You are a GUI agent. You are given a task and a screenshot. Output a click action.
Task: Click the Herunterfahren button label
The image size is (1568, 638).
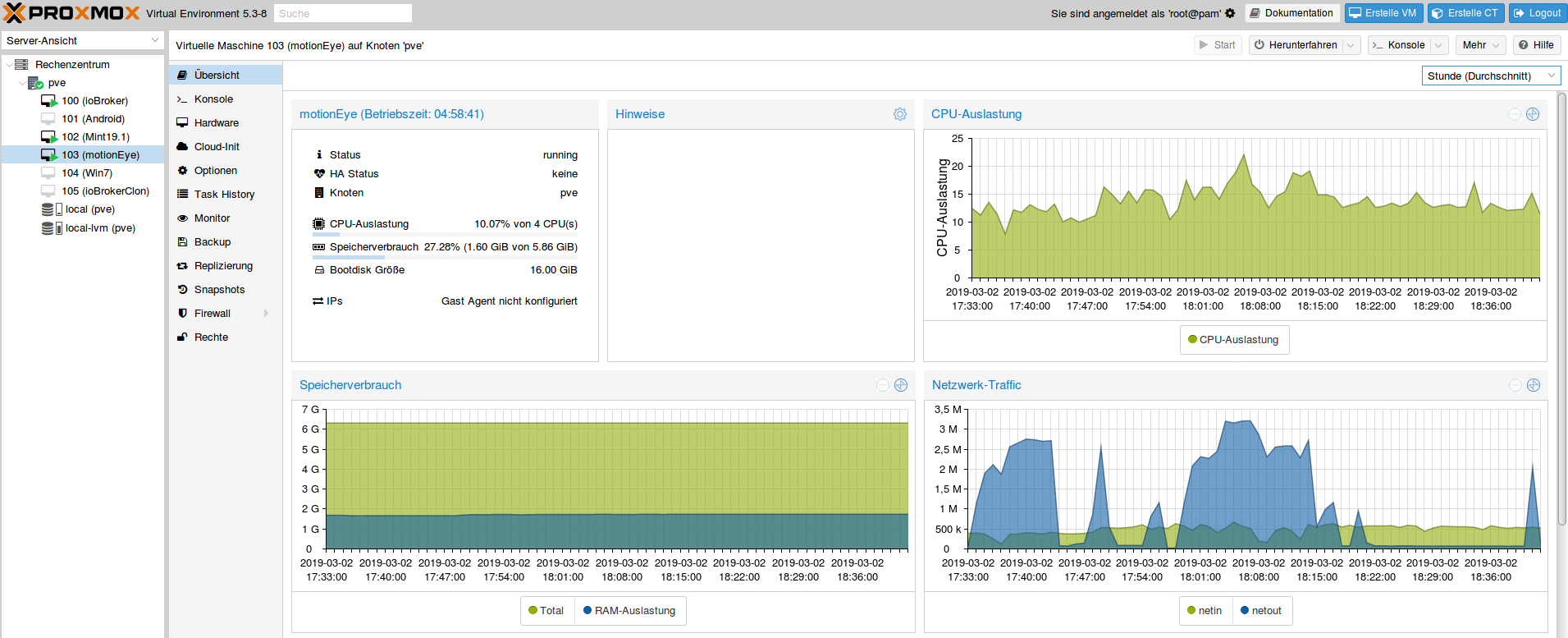tap(1303, 45)
